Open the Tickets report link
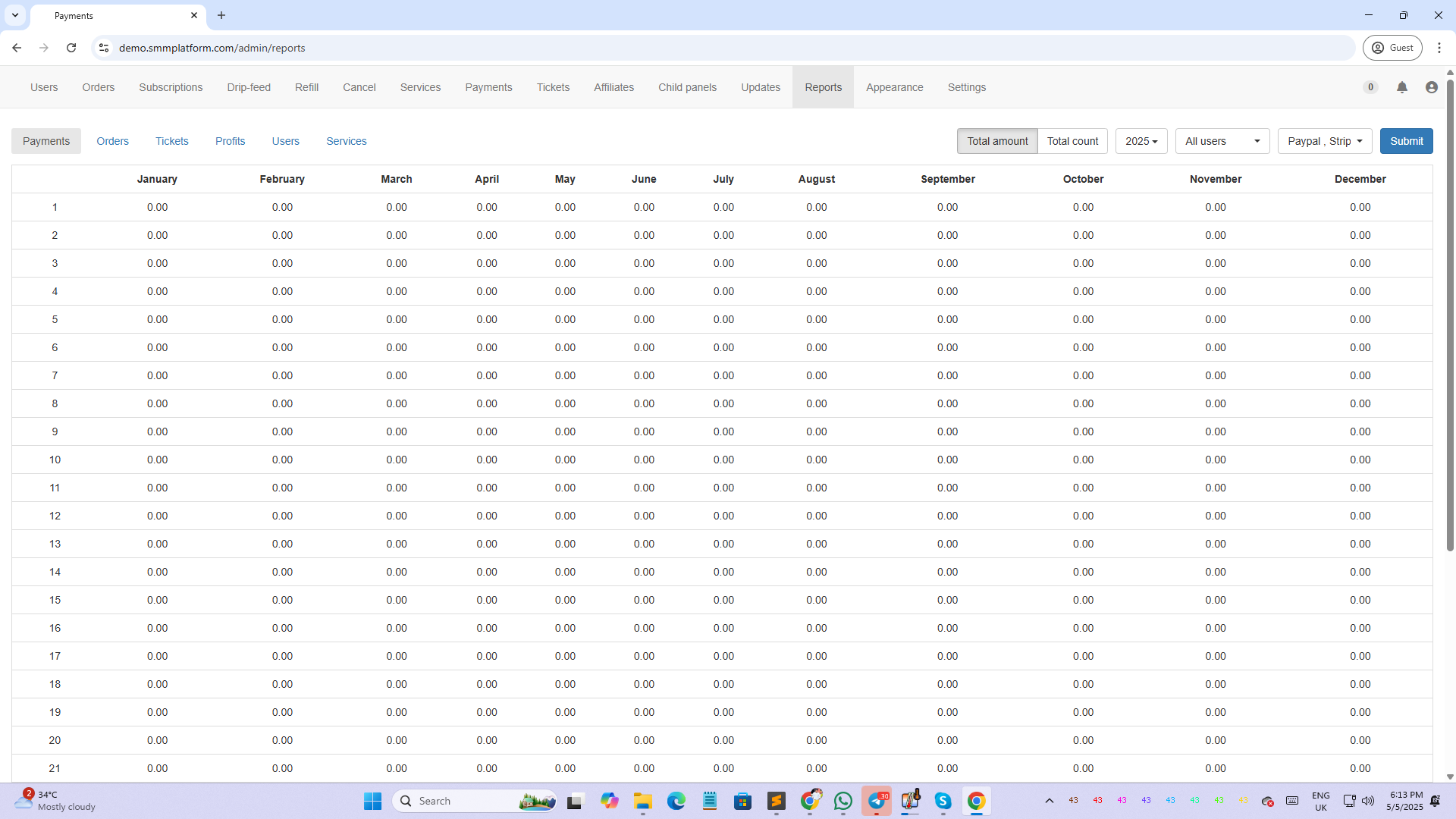Viewport: 1456px width, 819px height. point(171,141)
